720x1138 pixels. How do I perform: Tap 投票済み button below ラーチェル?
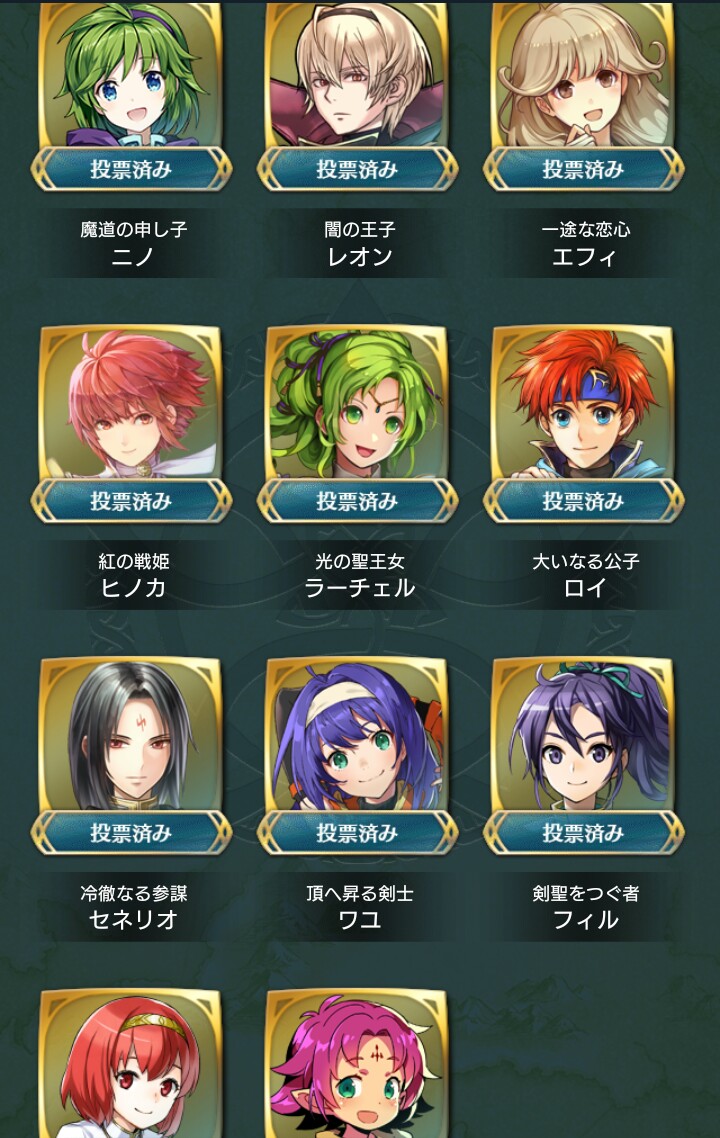tap(358, 501)
